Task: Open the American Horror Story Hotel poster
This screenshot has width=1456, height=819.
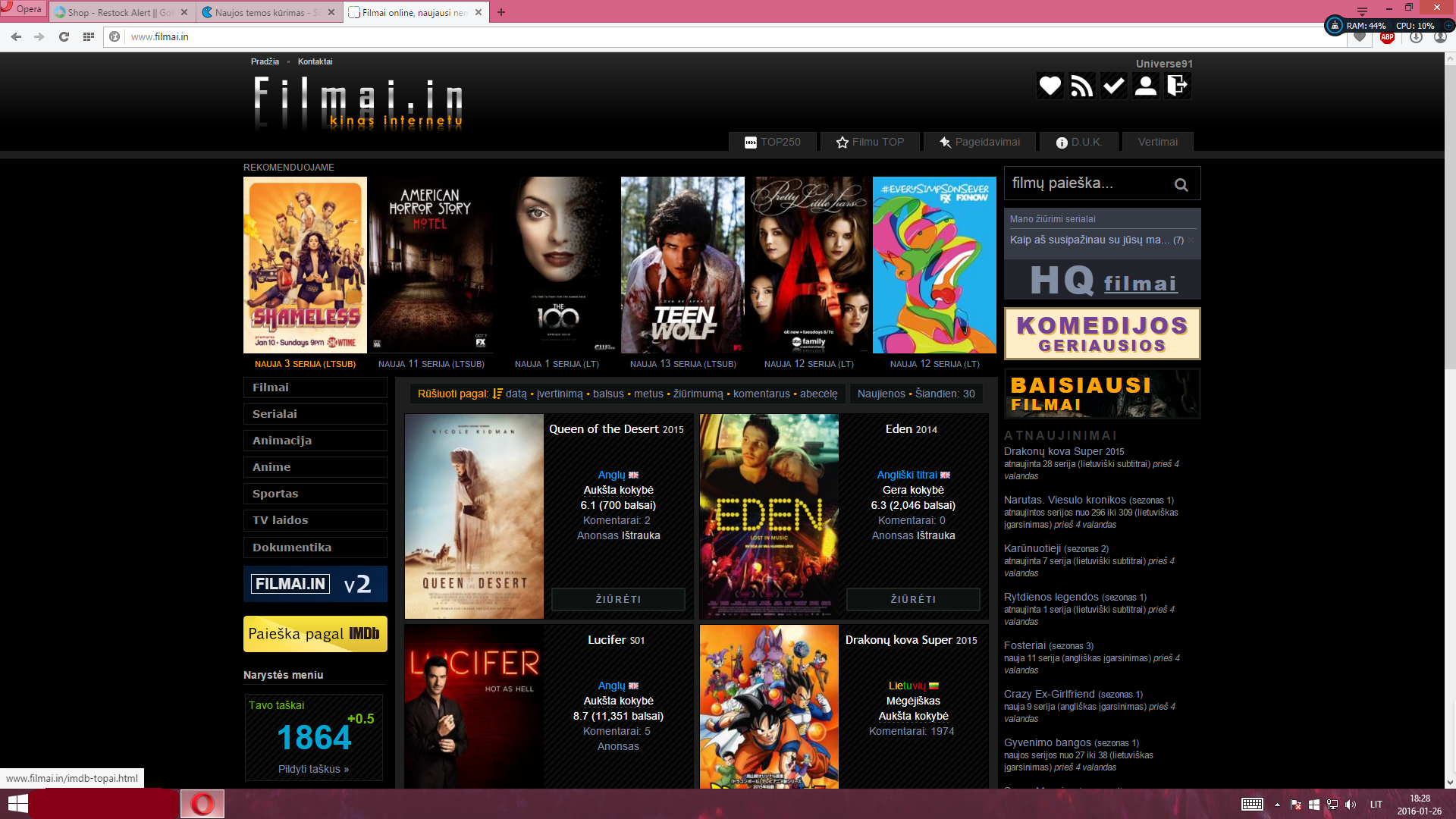Action: pos(431,265)
